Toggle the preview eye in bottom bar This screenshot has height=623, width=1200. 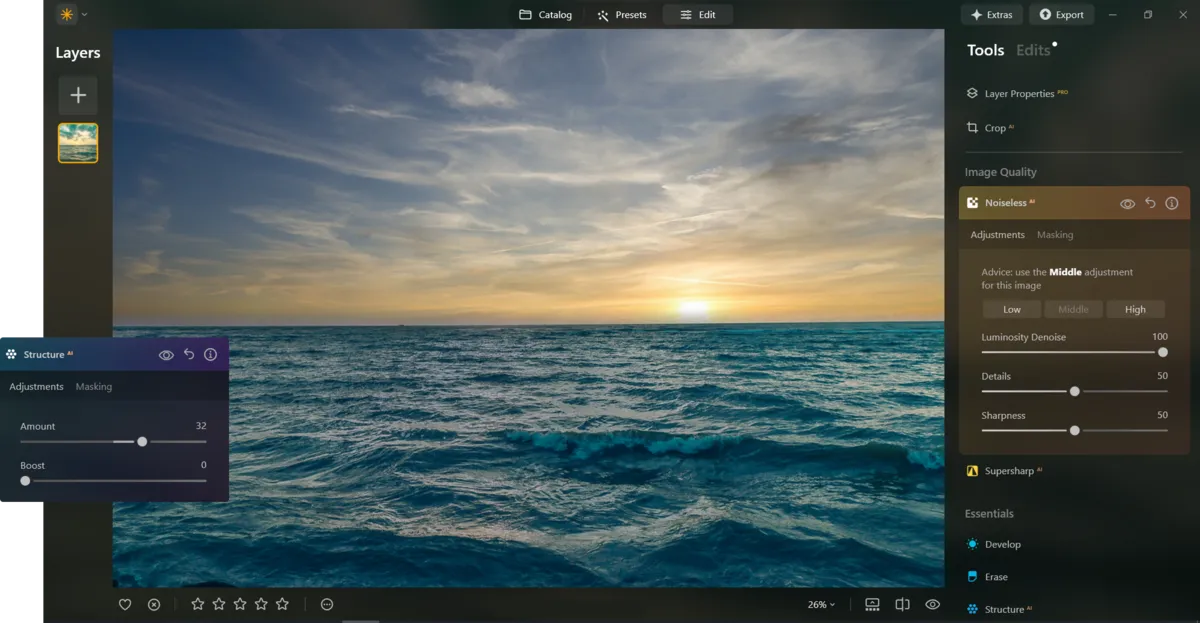click(x=933, y=604)
